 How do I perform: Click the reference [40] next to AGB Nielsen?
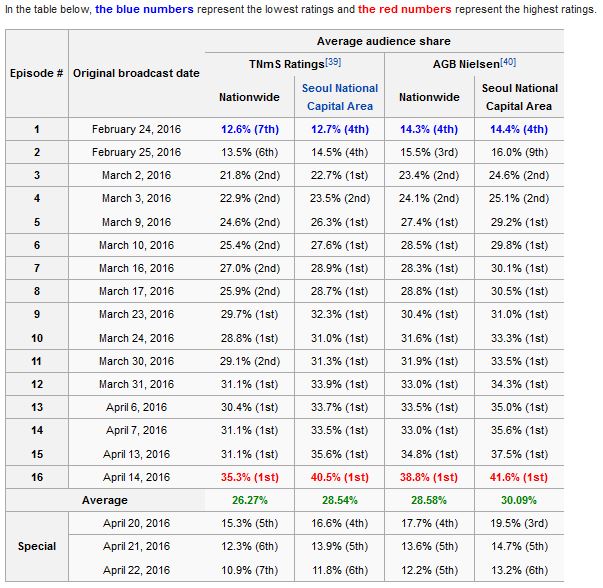509,62
